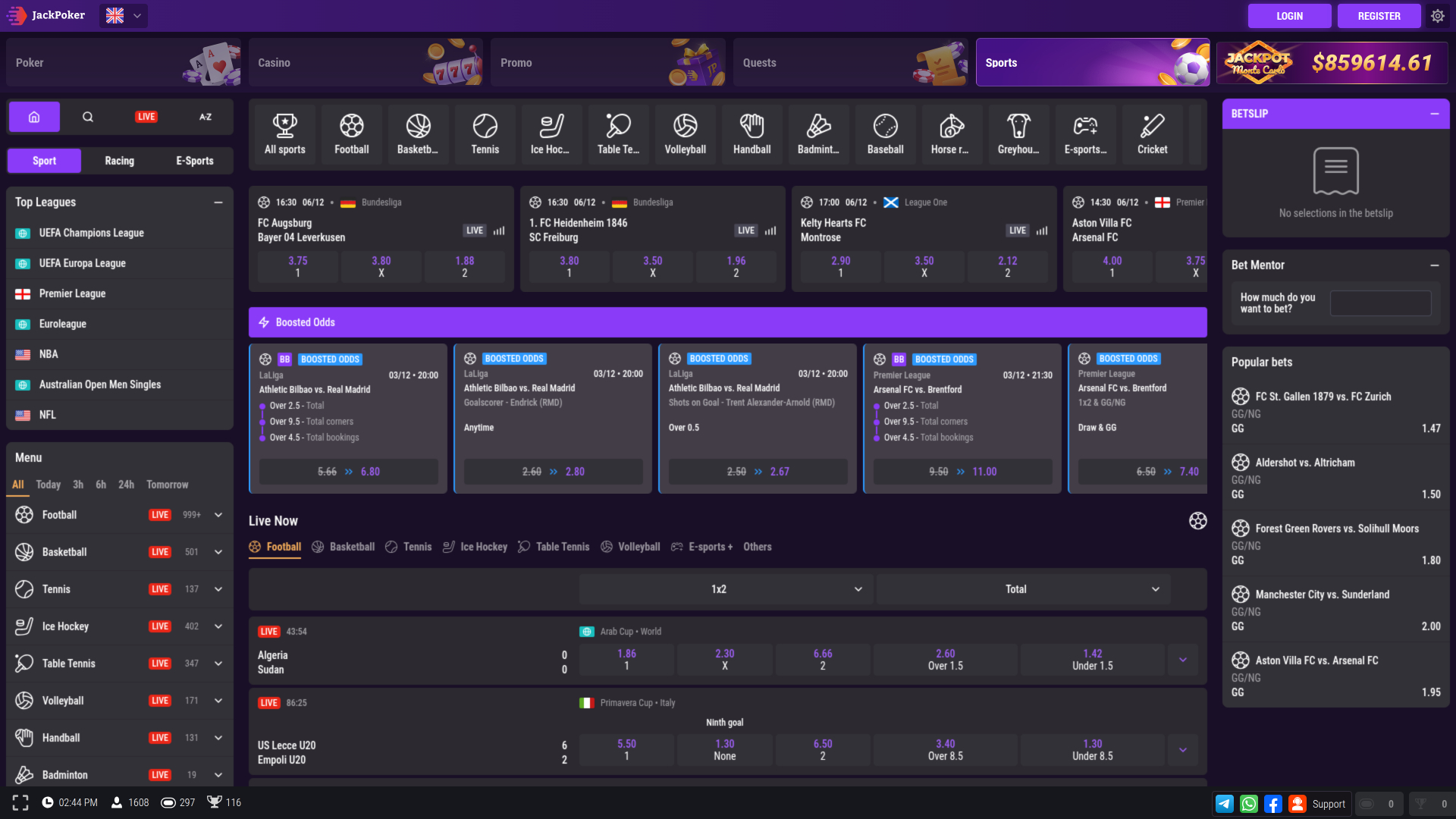Switch to LIVE view in the sidebar

146,117
